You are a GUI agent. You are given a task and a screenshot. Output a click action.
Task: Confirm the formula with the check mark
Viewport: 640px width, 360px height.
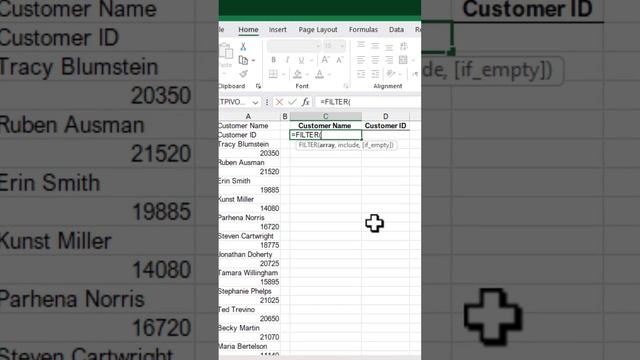pos(292,102)
